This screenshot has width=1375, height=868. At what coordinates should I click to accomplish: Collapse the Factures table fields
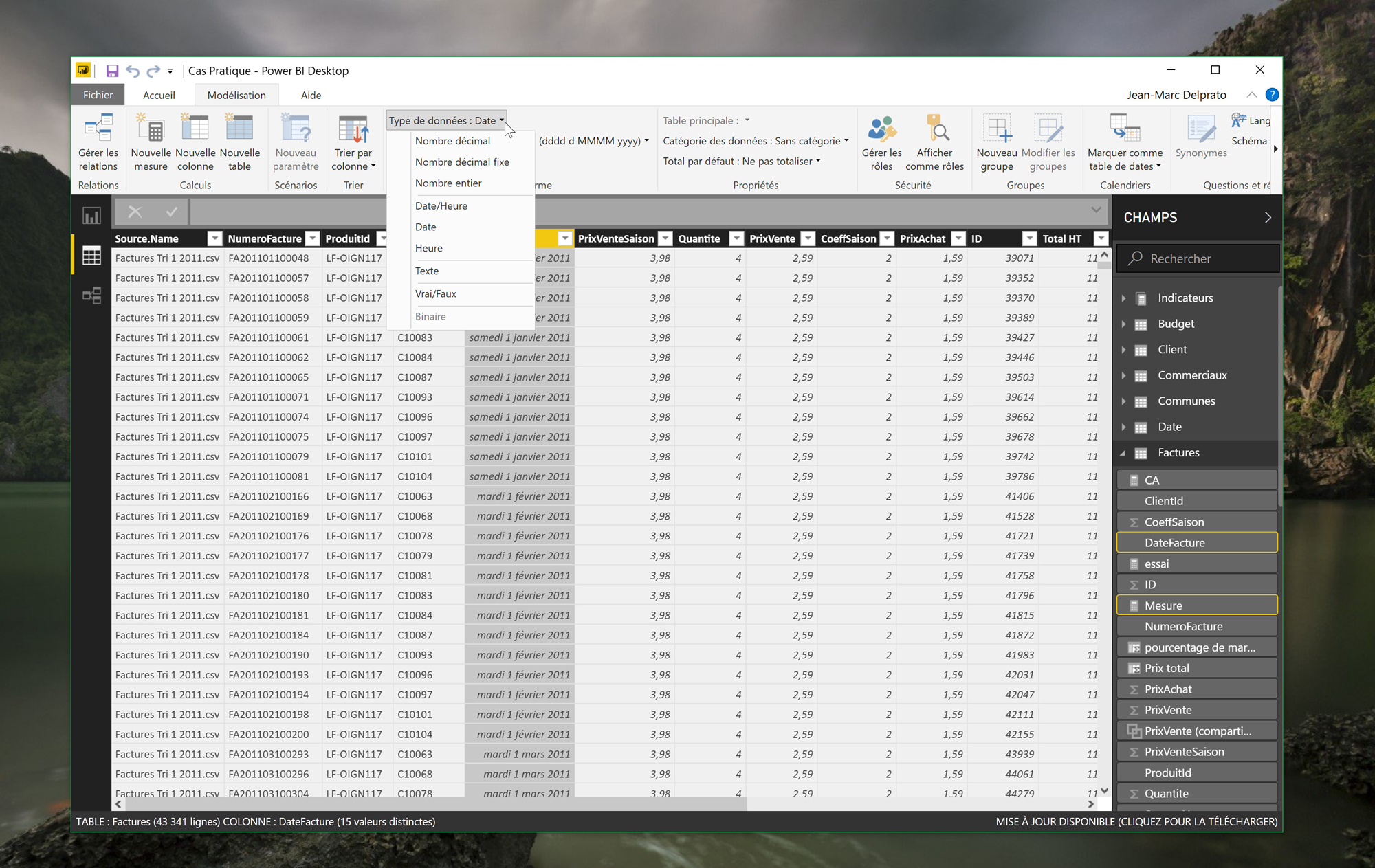[1125, 452]
